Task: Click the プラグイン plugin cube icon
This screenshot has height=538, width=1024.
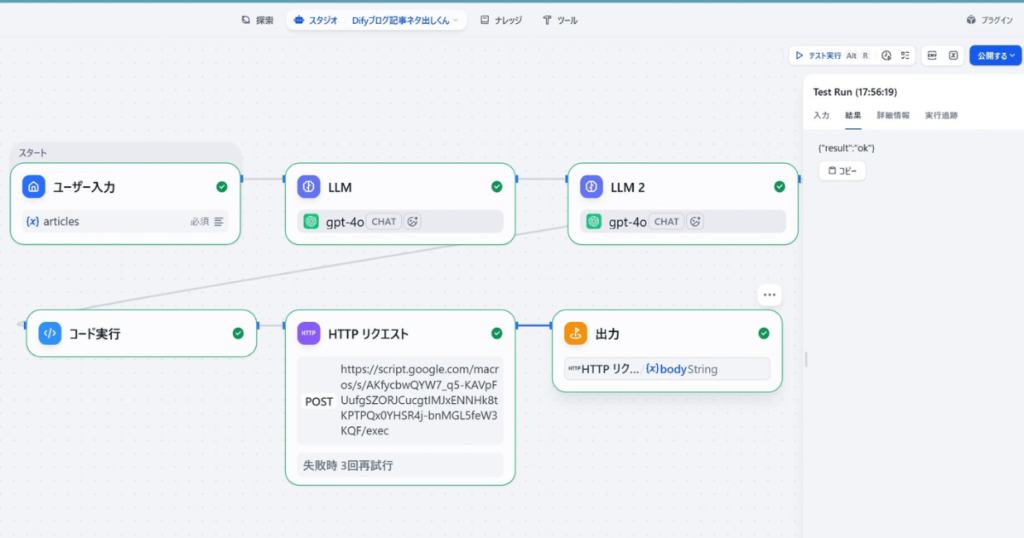Action: tap(971, 20)
